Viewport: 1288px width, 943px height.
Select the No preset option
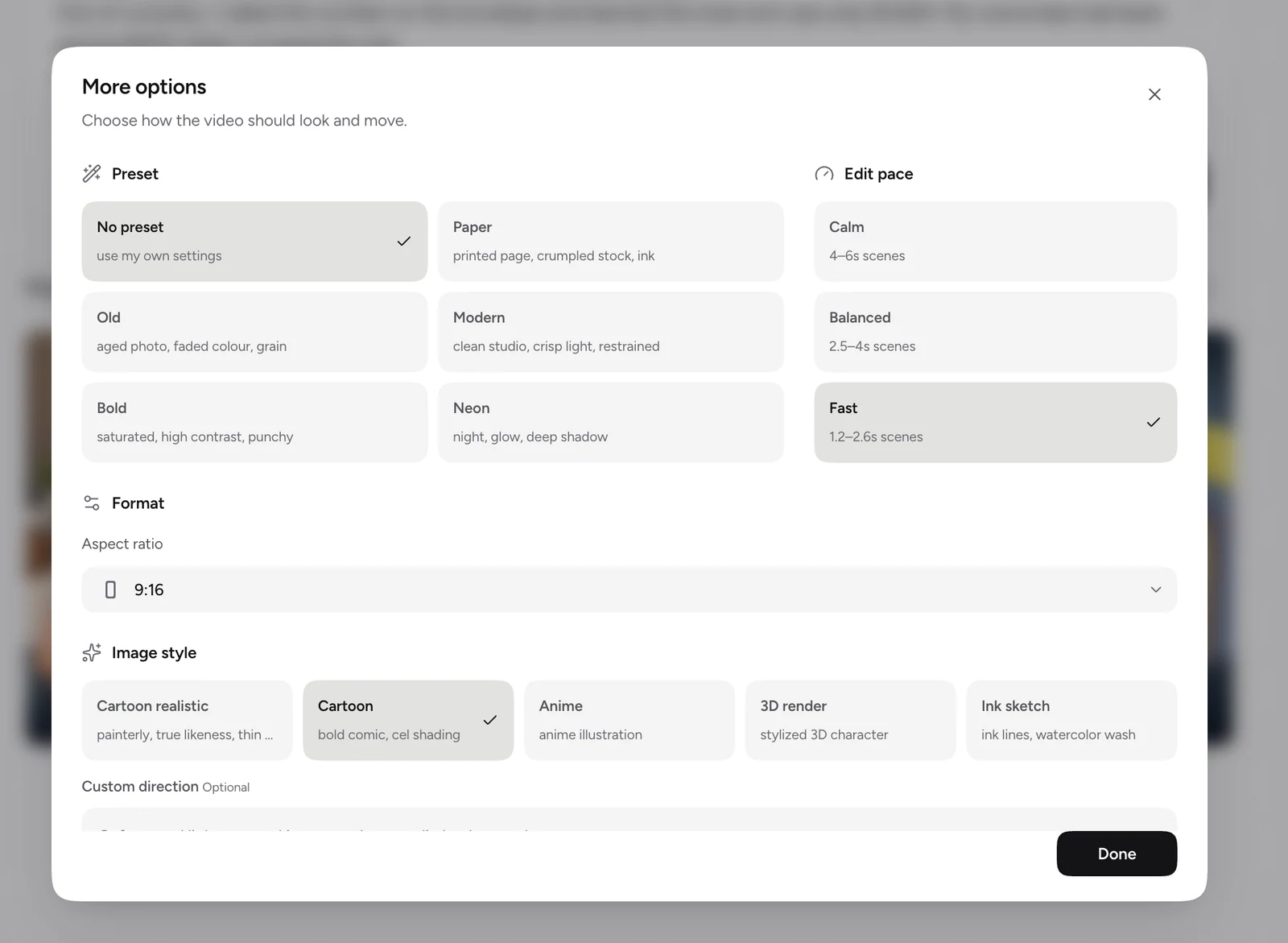(254, 242)
